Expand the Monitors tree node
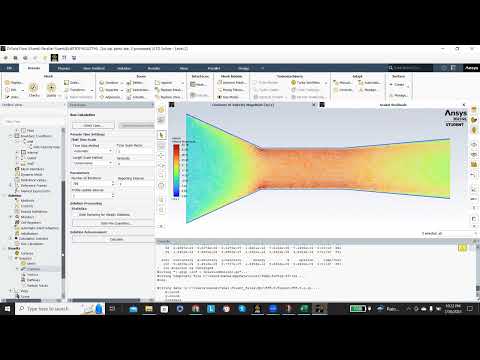This screenshot has width=480, height=360. (x=11, y=217)
